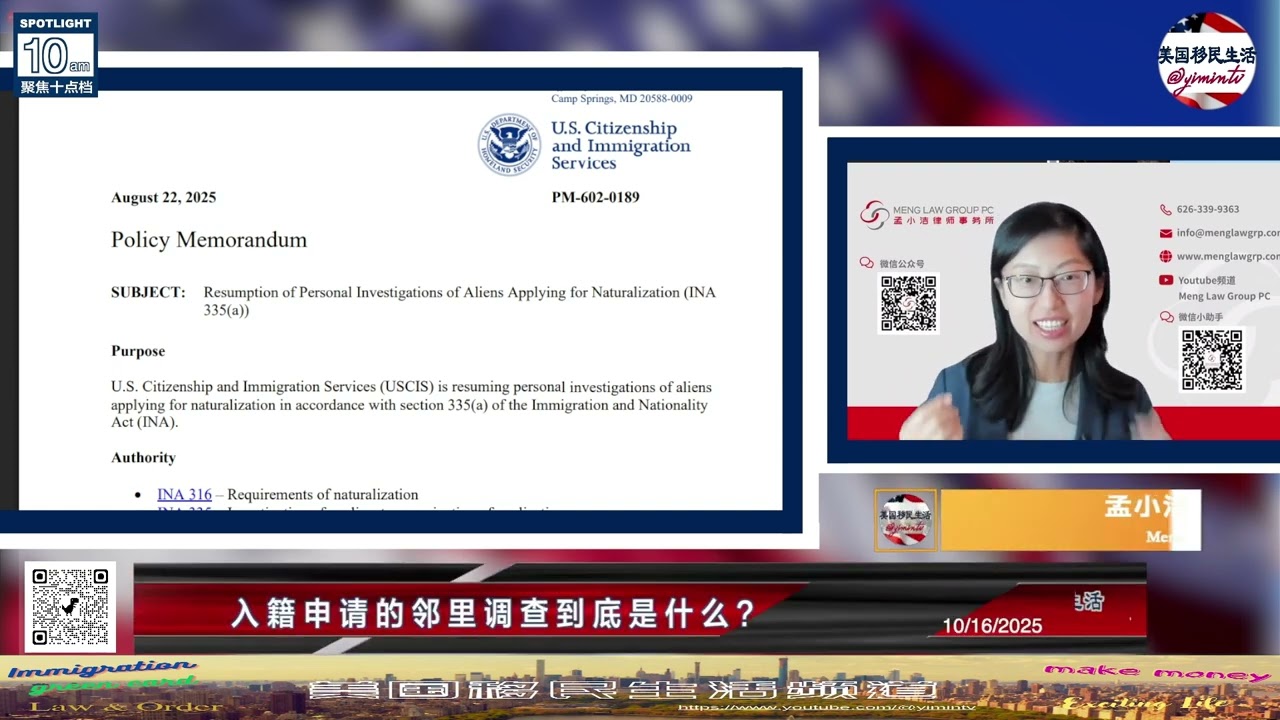Image resolution: width=1280 pixels, height=720 pixels.
Task: Click the 'Authority' section heading
Action: point(143,457)
